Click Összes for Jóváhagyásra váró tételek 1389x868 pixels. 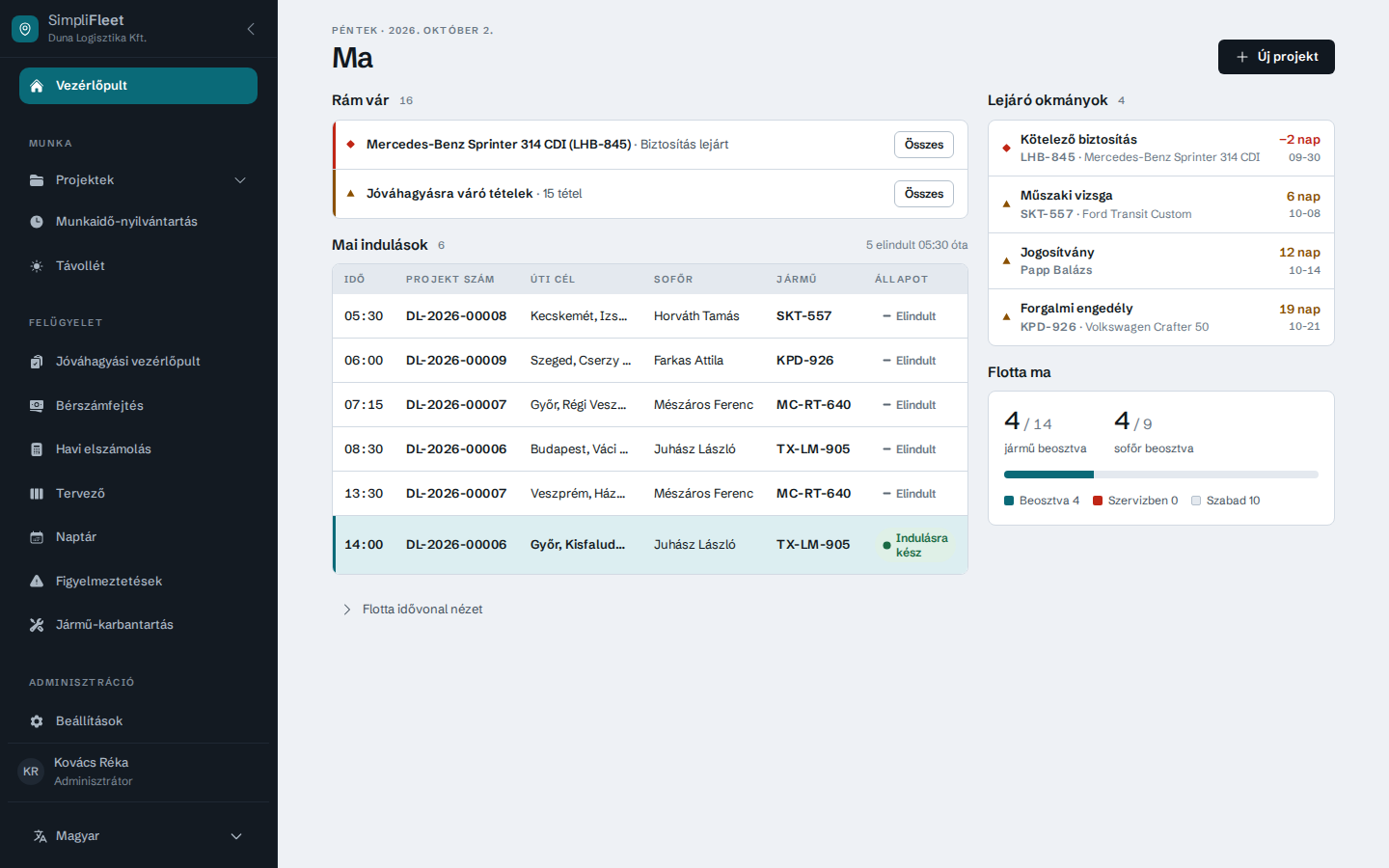click(x=924, y=194)
